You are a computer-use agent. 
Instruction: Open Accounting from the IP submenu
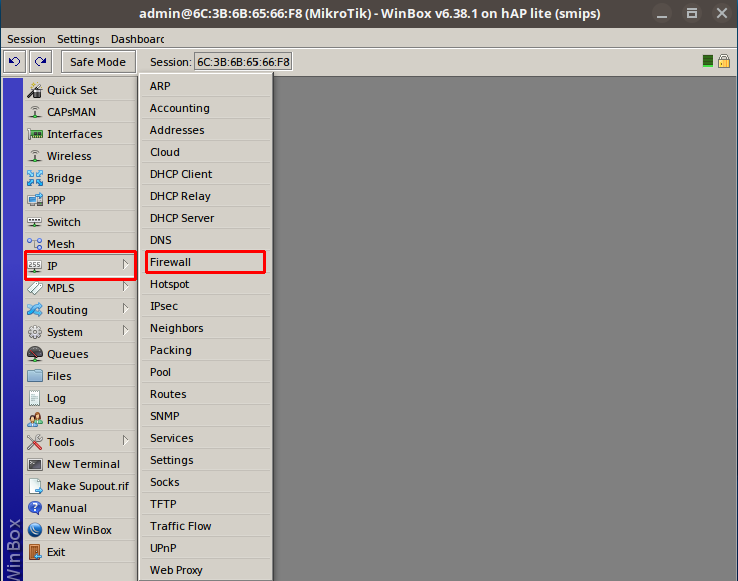(x=206, y=108)
